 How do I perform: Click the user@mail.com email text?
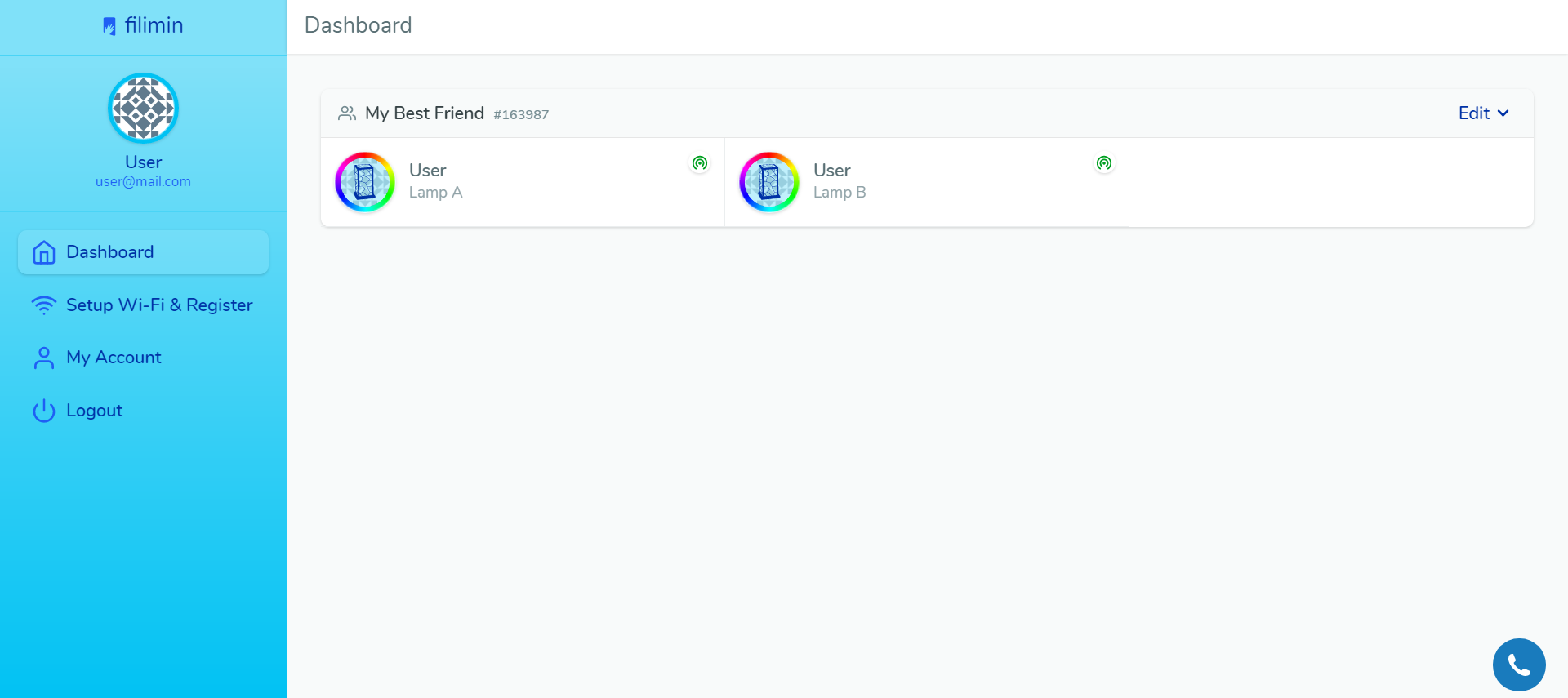(143, 181)
